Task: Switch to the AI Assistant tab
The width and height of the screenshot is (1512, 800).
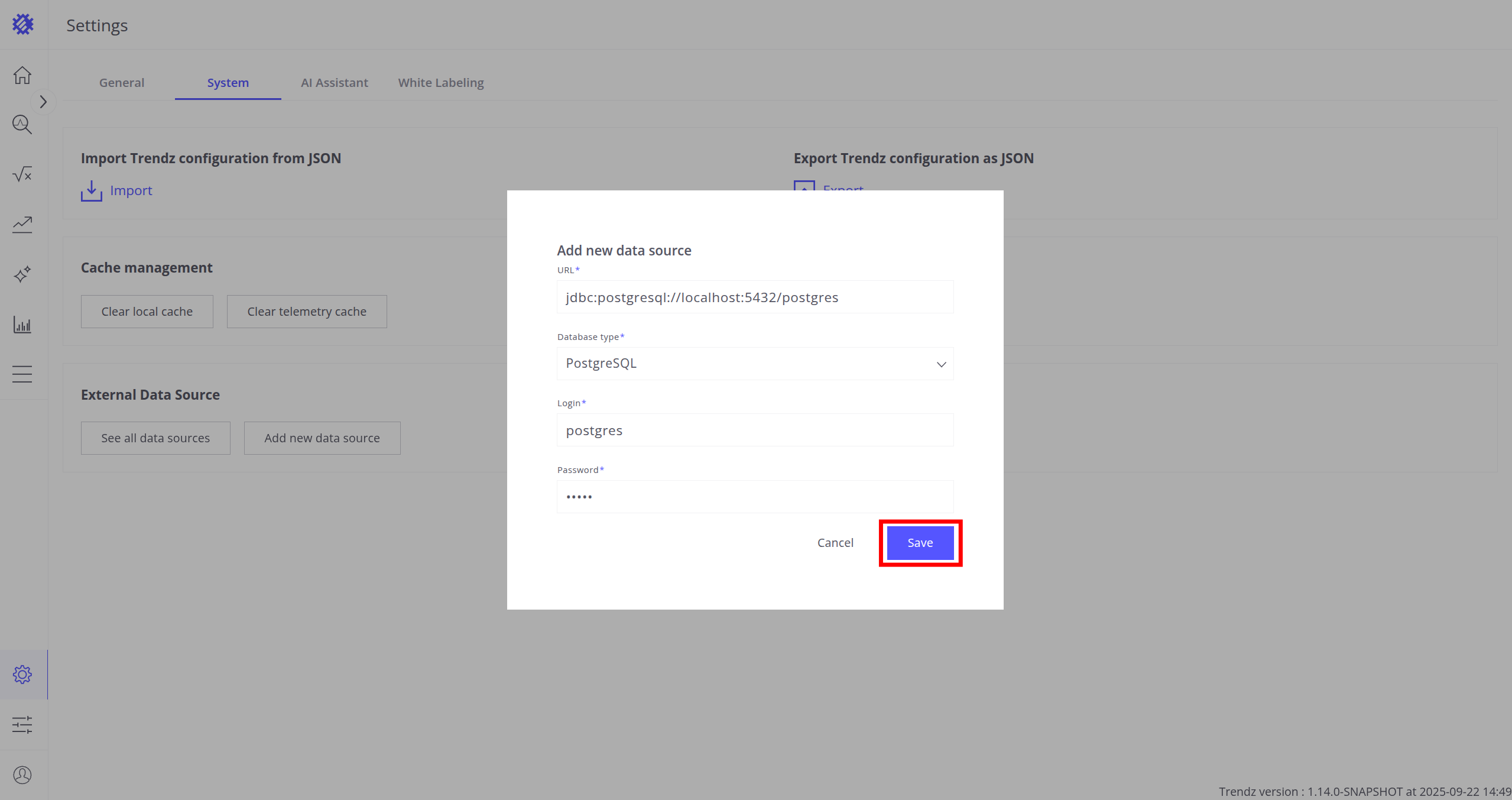Action: (x=334, y=83)
